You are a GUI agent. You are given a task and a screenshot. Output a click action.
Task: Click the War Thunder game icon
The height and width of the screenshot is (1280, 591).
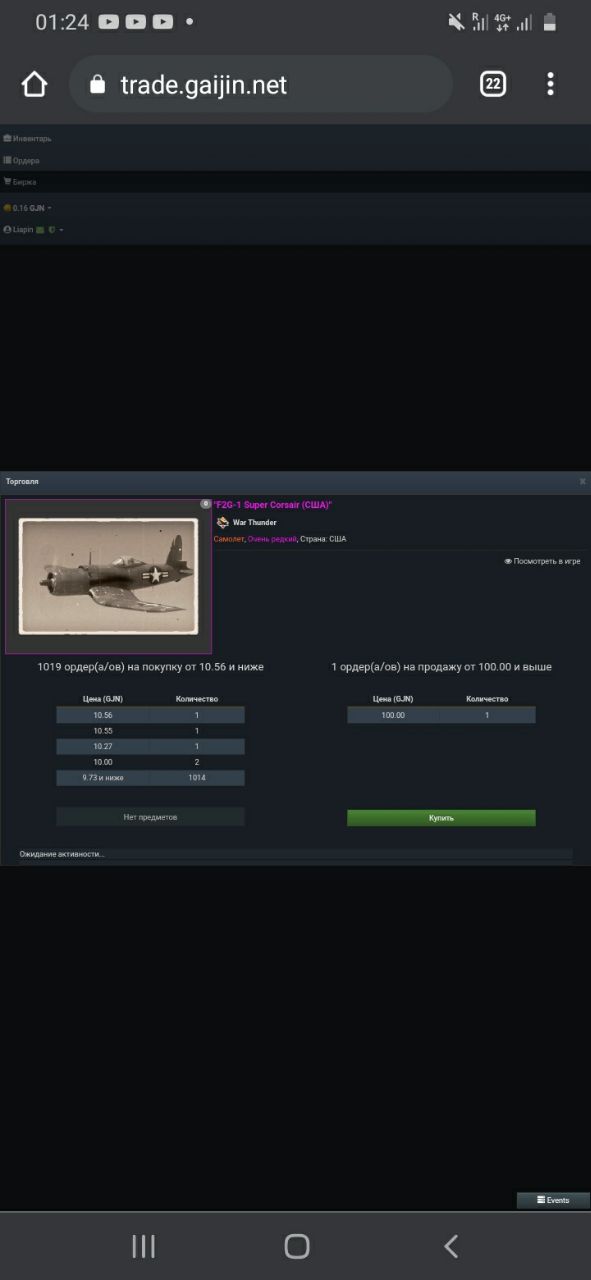point(223,522)
